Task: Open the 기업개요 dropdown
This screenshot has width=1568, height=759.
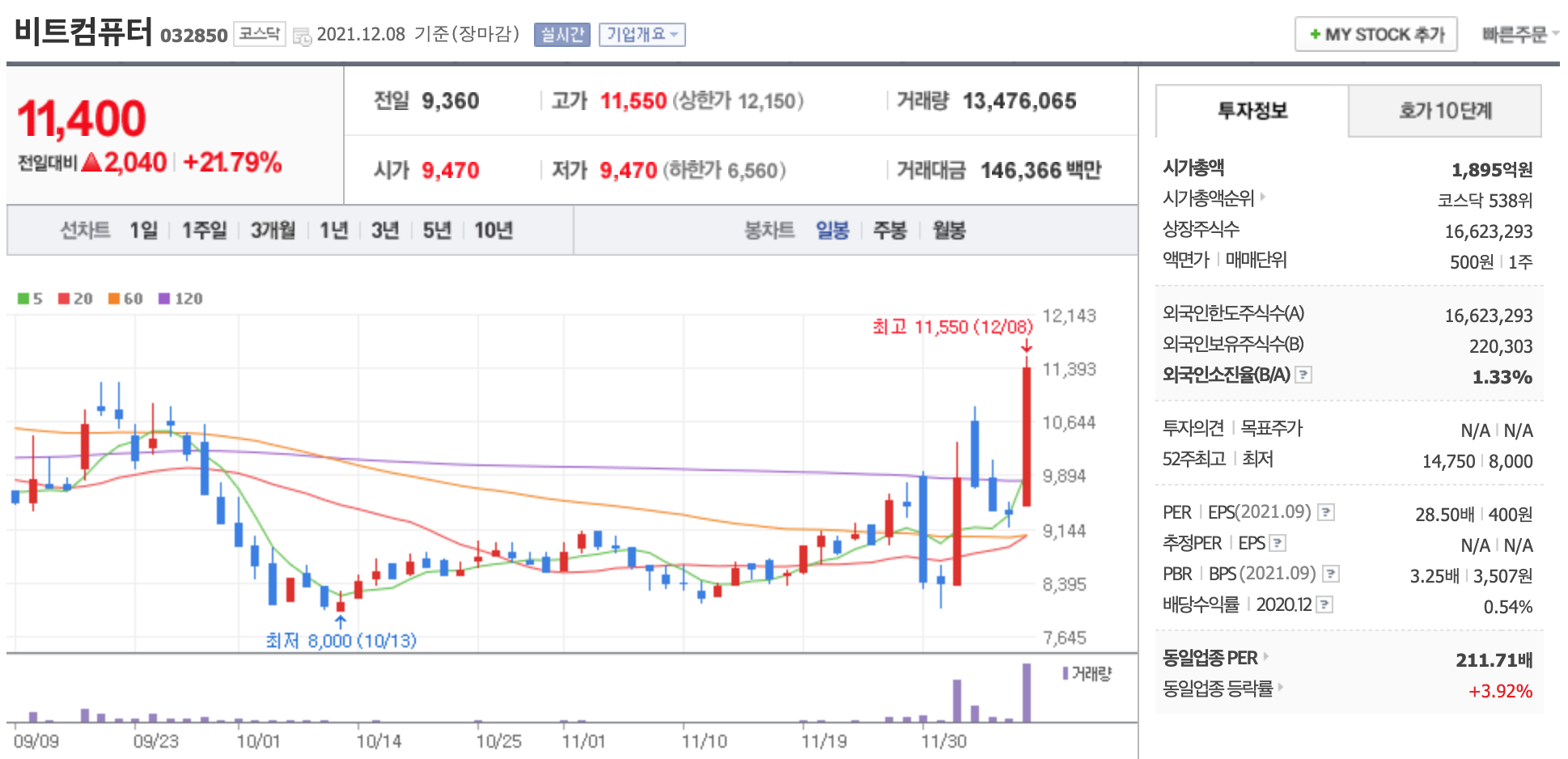Action: point(642,34)
